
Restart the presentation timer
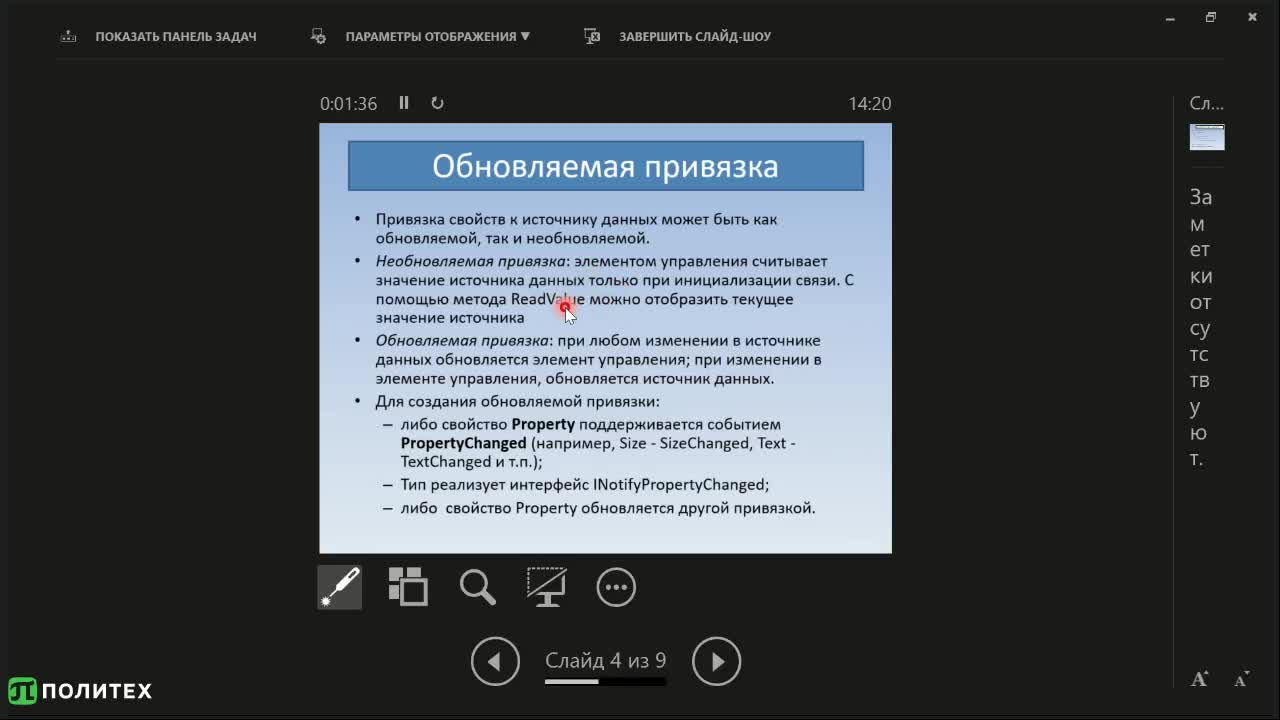[437, 103]
